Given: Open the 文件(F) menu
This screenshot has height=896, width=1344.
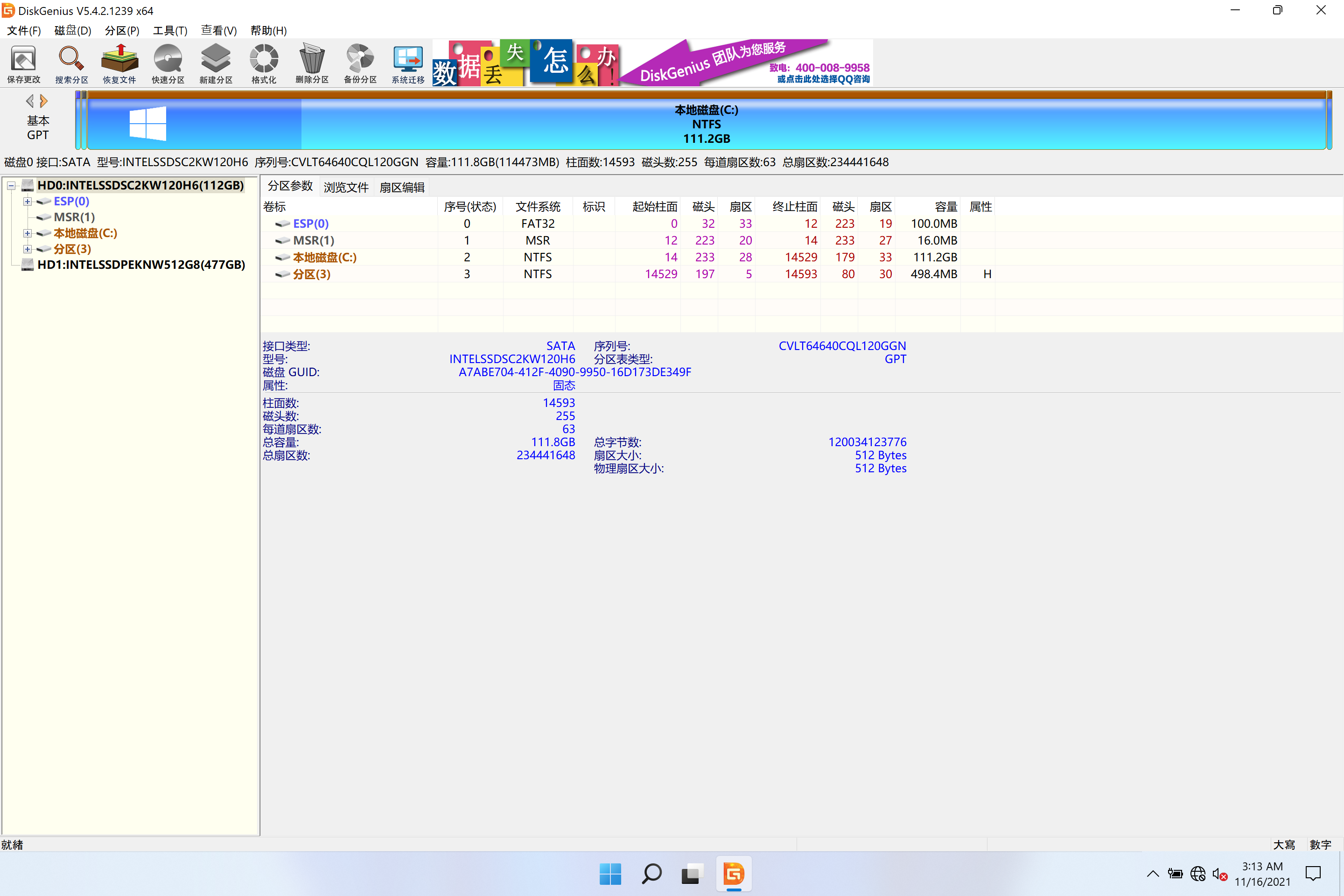Looking at the screenshot, I should coord(23,30).
